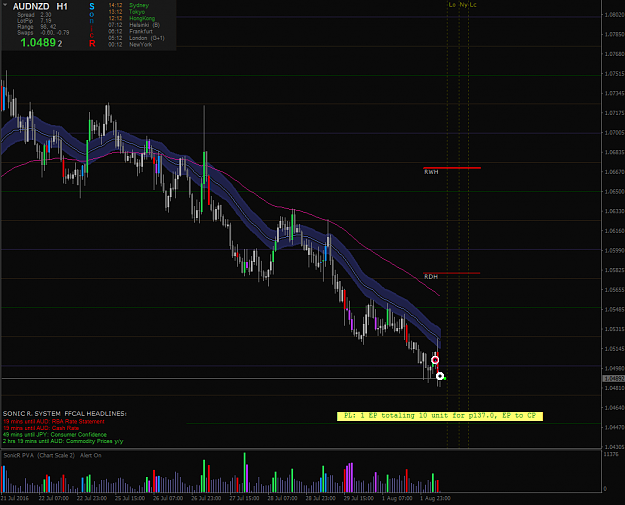Click the vertical Sonic R logo
Image resolution: width=625 pixels, height=505 pixels.
(x=92, y=25)
